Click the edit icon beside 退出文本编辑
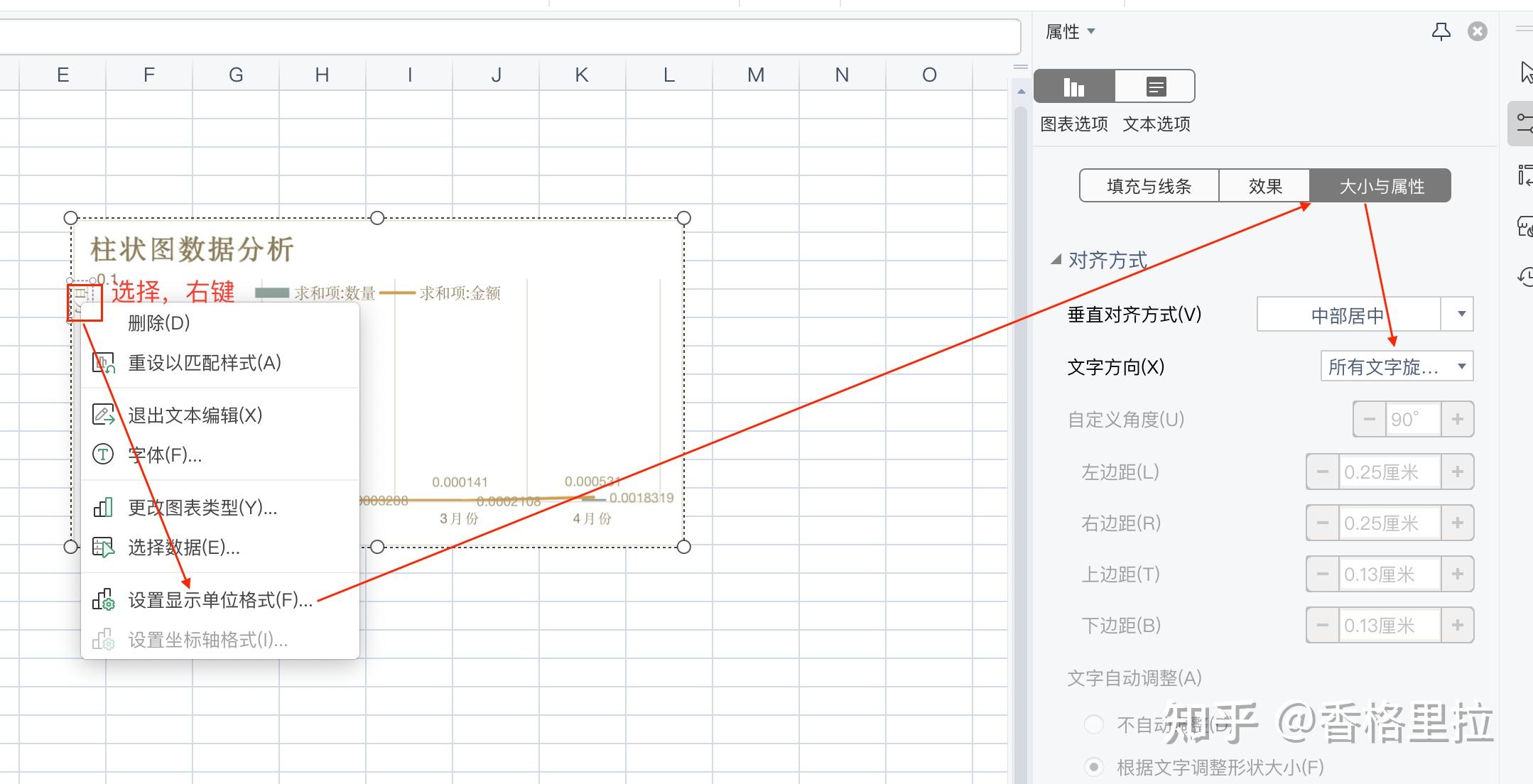The width and height of the screenshot is (1533, 784). [x=104, y=415]
